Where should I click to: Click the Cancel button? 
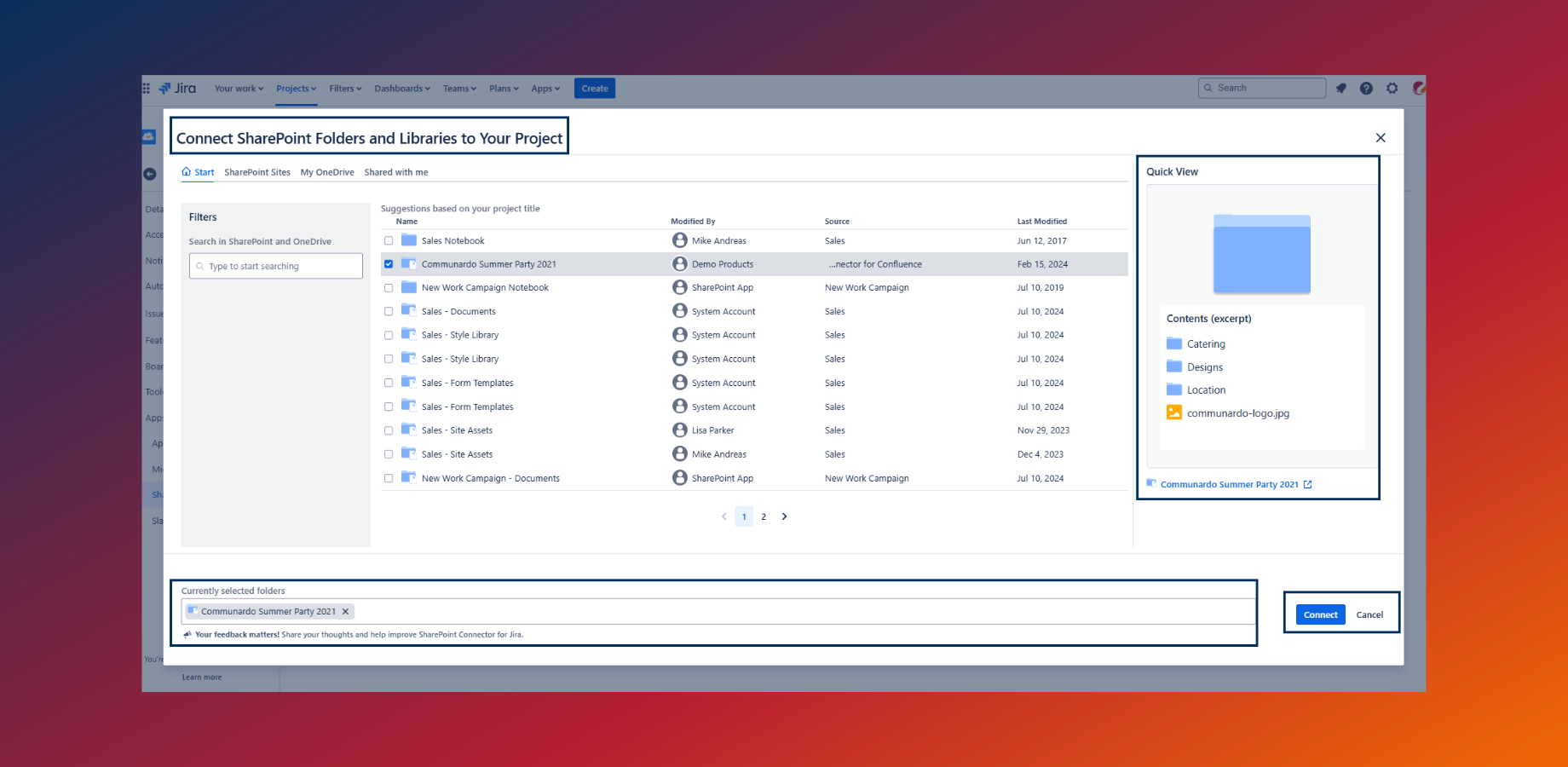pyautogui.click(x=1369, y=614)
